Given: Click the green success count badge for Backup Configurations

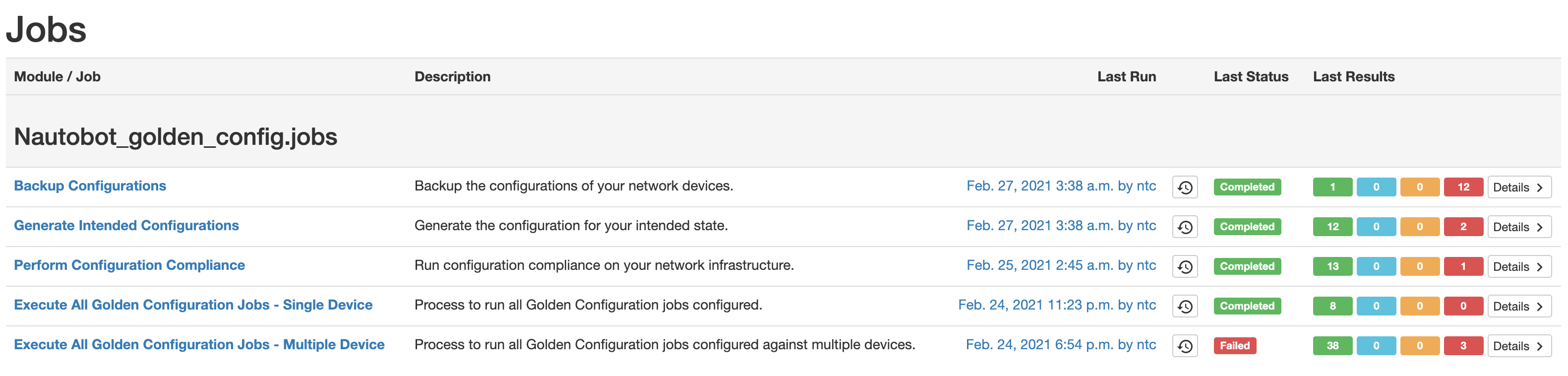Looking at the screenshot, I should point(1332,187).
